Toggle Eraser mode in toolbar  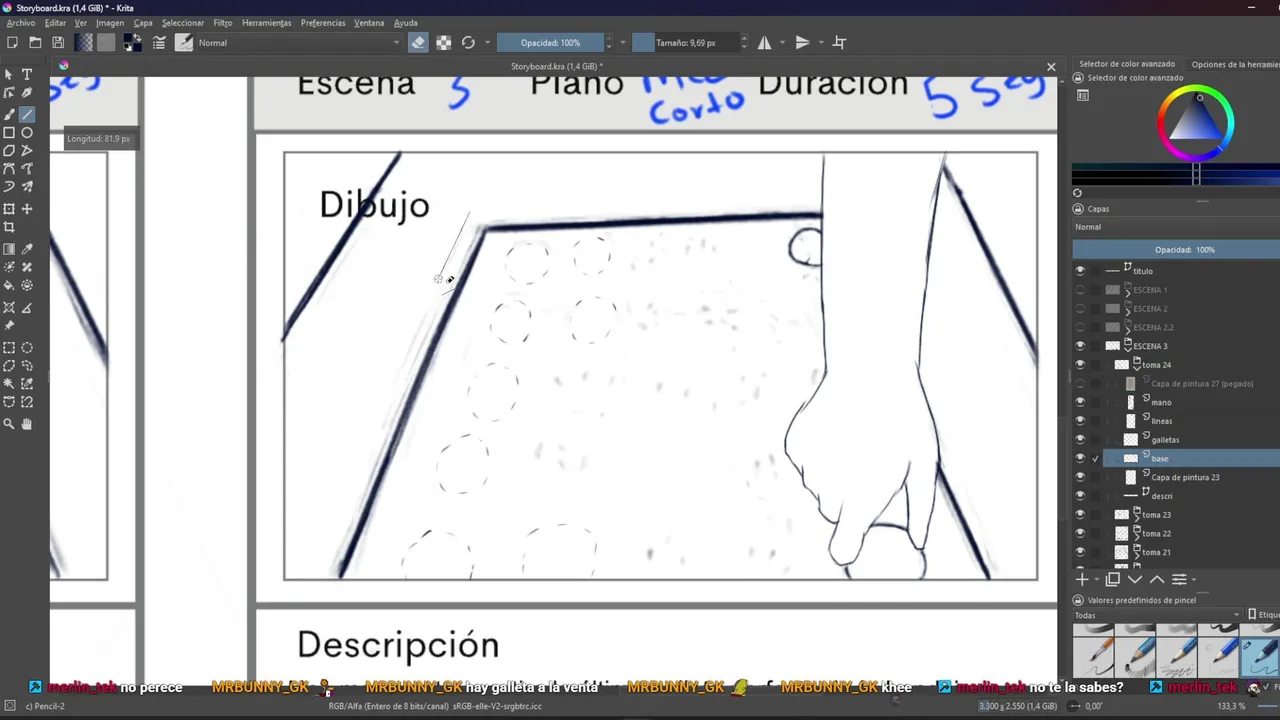[418, 42]
